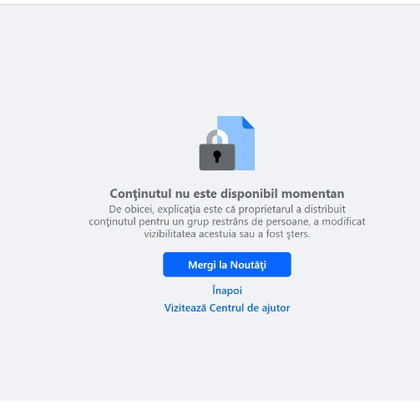Click the white footer strip at the bottom

(x=210, y=410)
